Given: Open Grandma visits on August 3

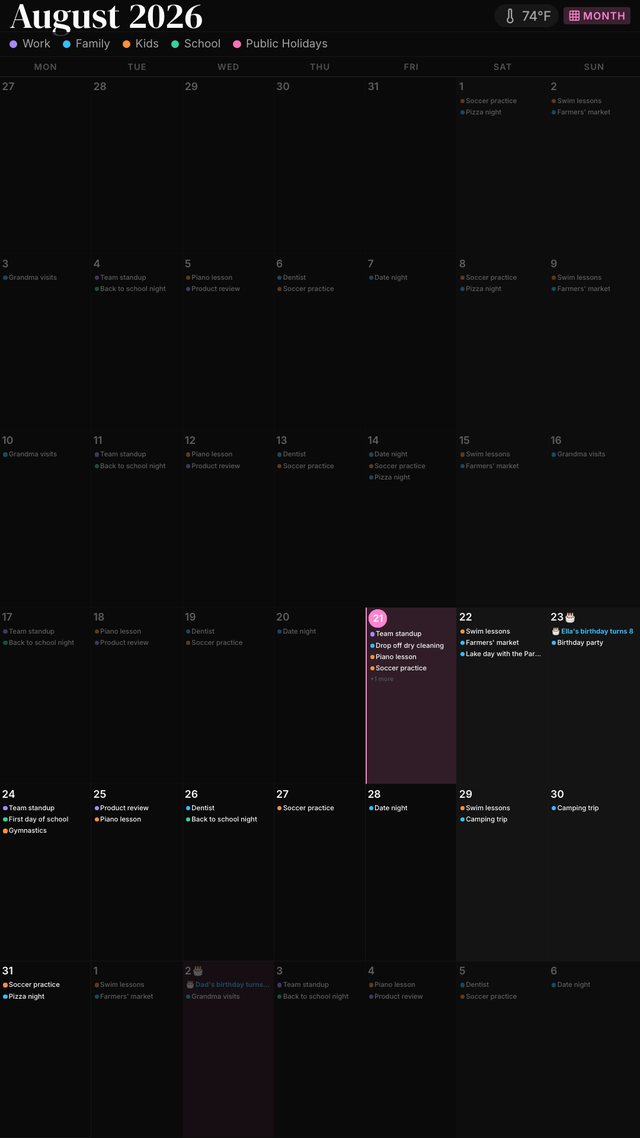Looking at the screenshot, I should click(x=30, y=277).
